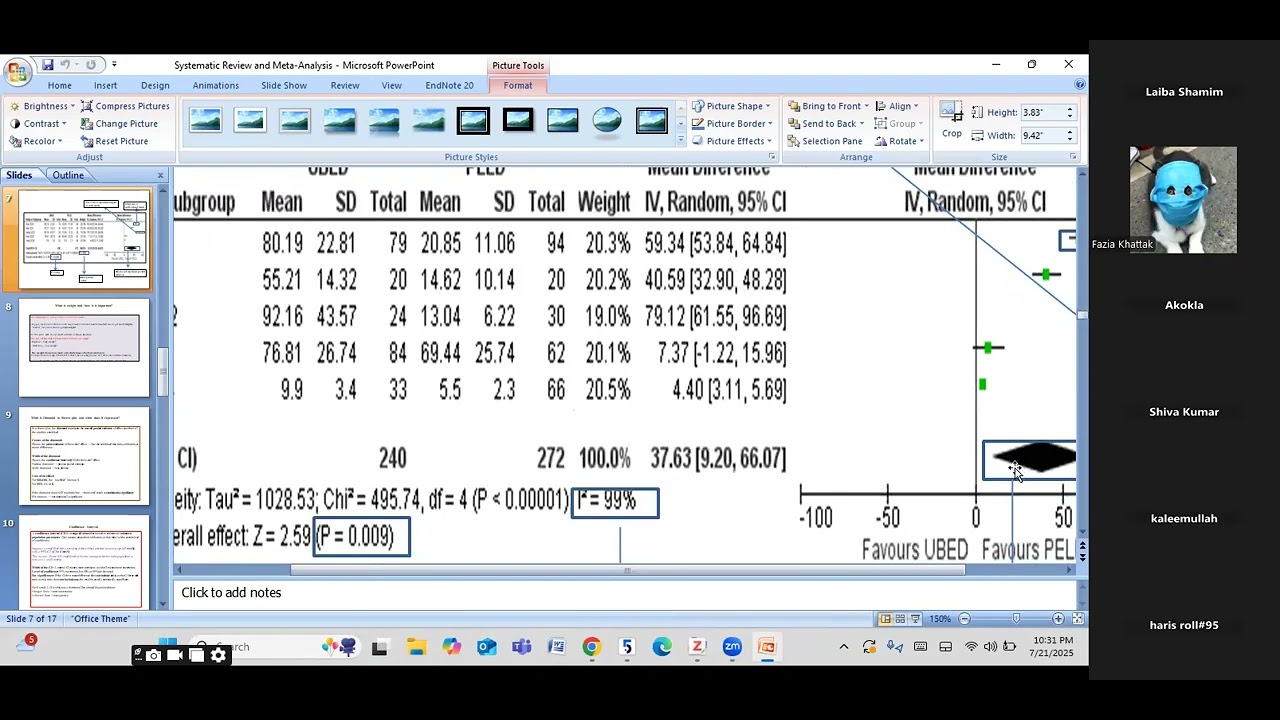The width and height of the screenshot is (1280, 720).
Task: Click the "Office Theme" status entry
Action: click(x=101, y=619)
